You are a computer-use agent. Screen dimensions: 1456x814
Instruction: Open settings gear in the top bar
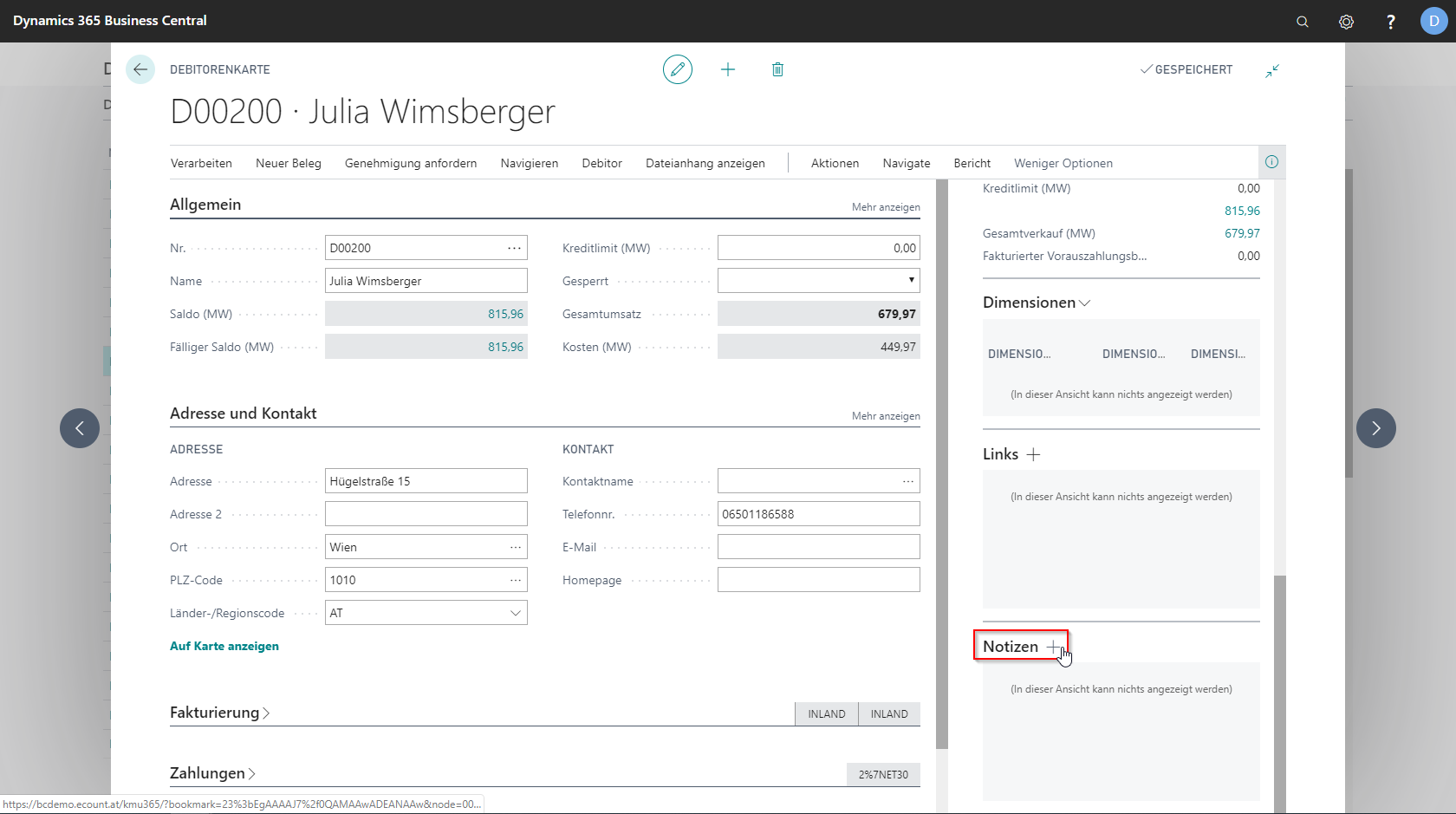pyautogui.click(x=1346, y=22)
